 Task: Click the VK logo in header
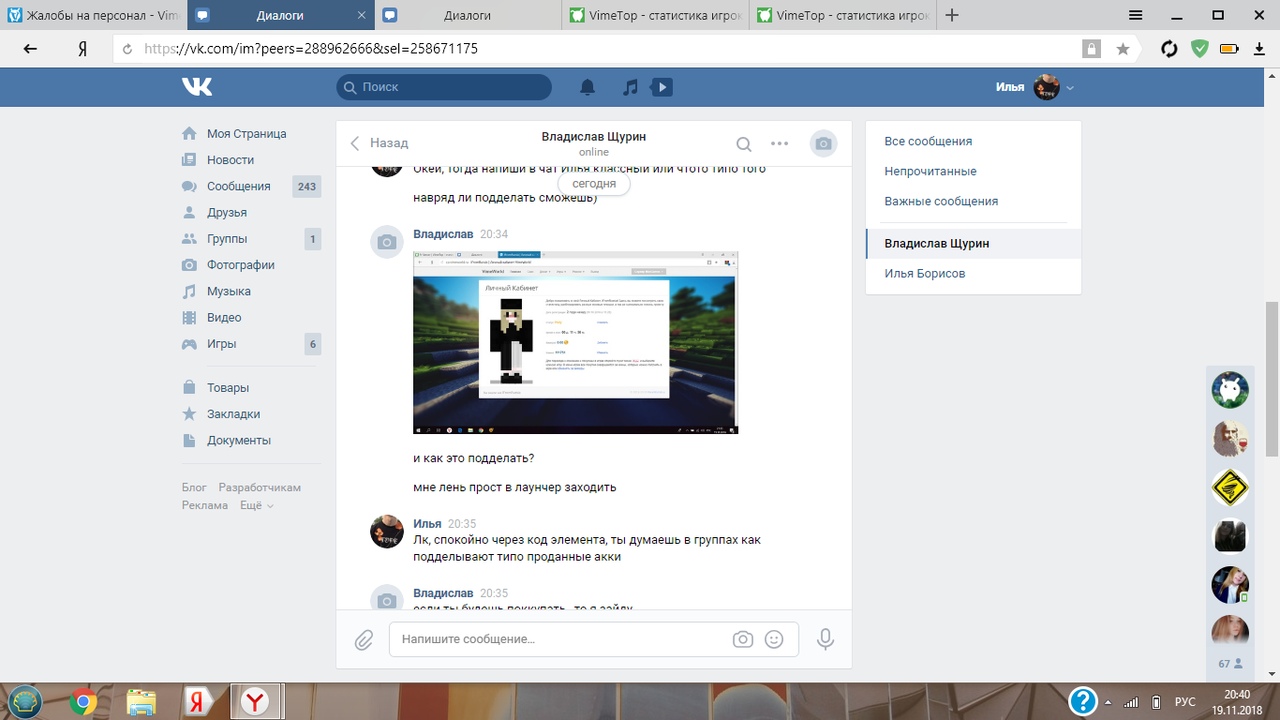pyautogui.click(x=197, y=87)
